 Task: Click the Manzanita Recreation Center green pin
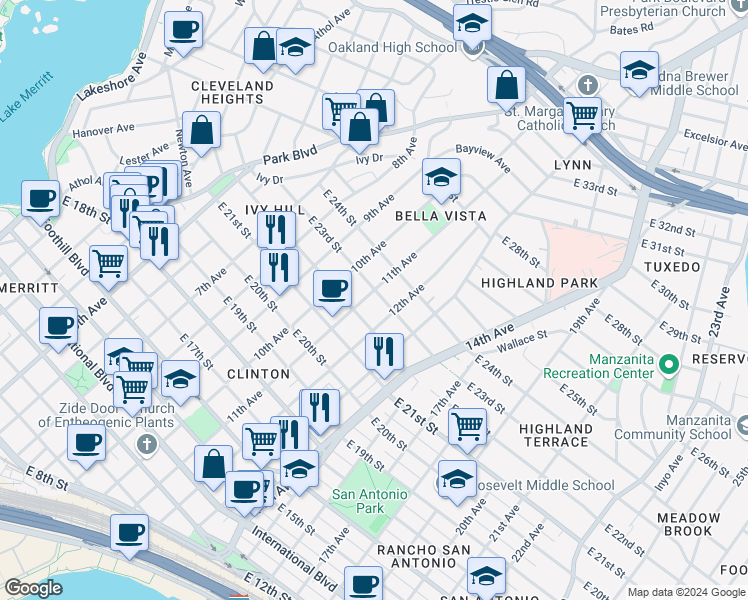[x=669, y=365]
